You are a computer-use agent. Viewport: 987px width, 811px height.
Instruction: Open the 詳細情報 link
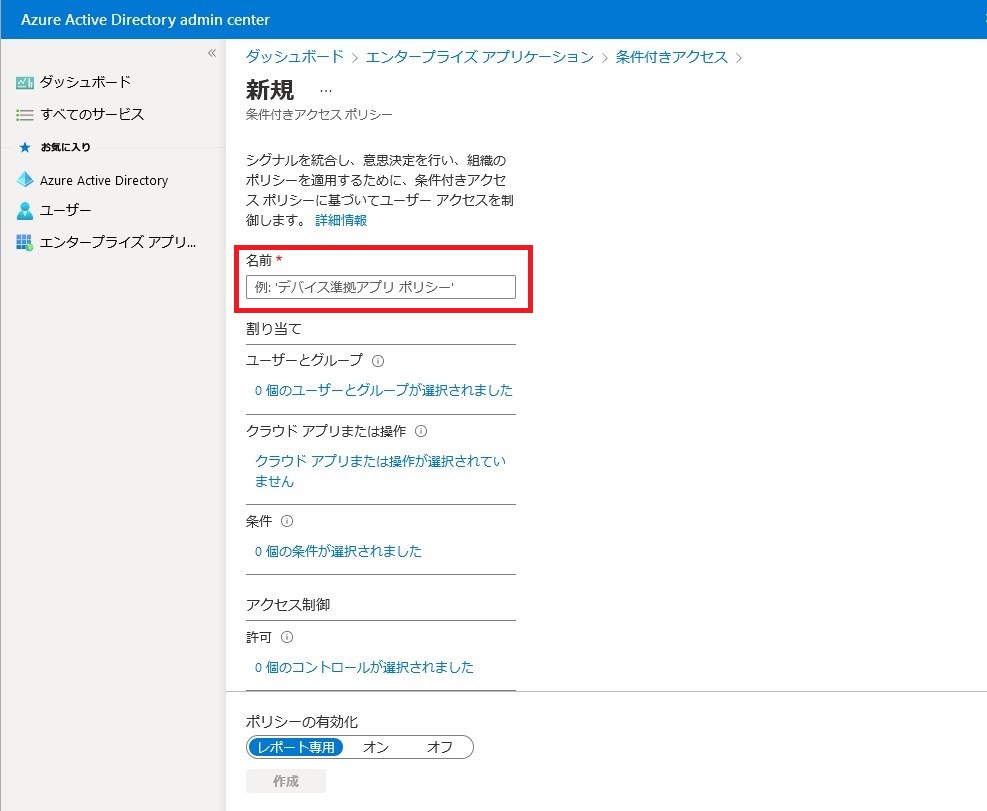341,220
